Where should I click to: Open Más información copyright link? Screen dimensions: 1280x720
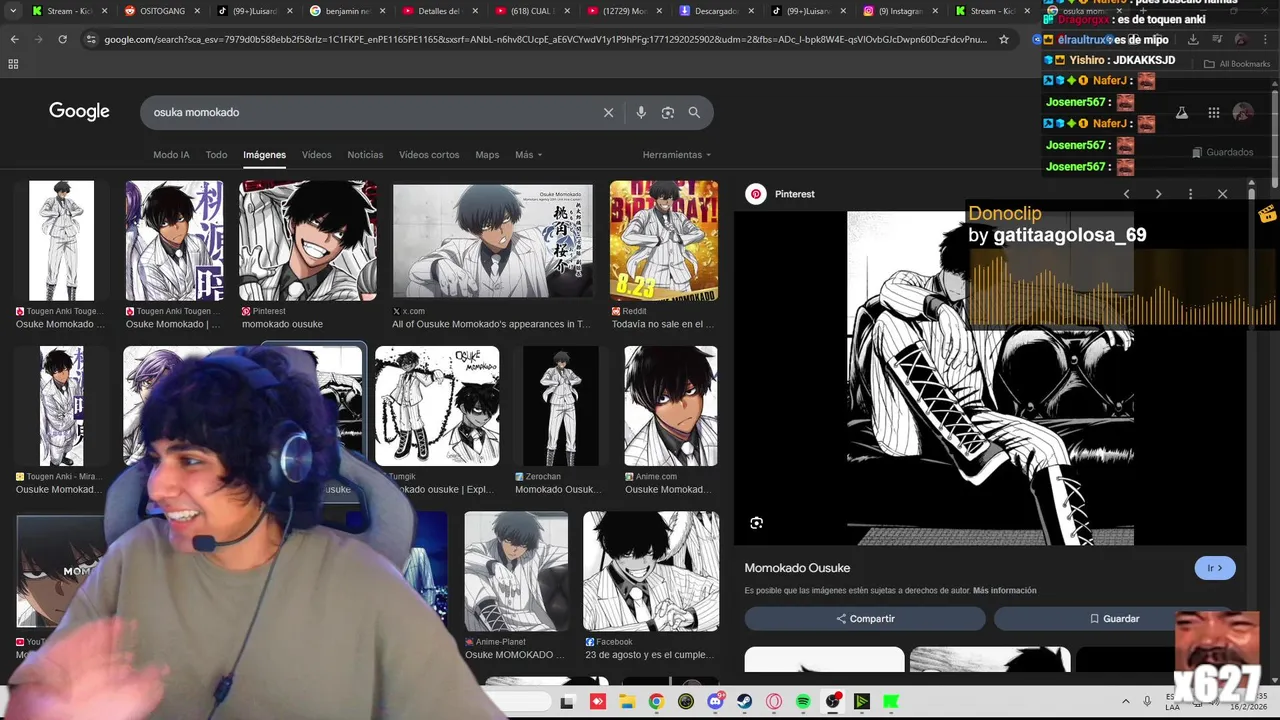1004,591
